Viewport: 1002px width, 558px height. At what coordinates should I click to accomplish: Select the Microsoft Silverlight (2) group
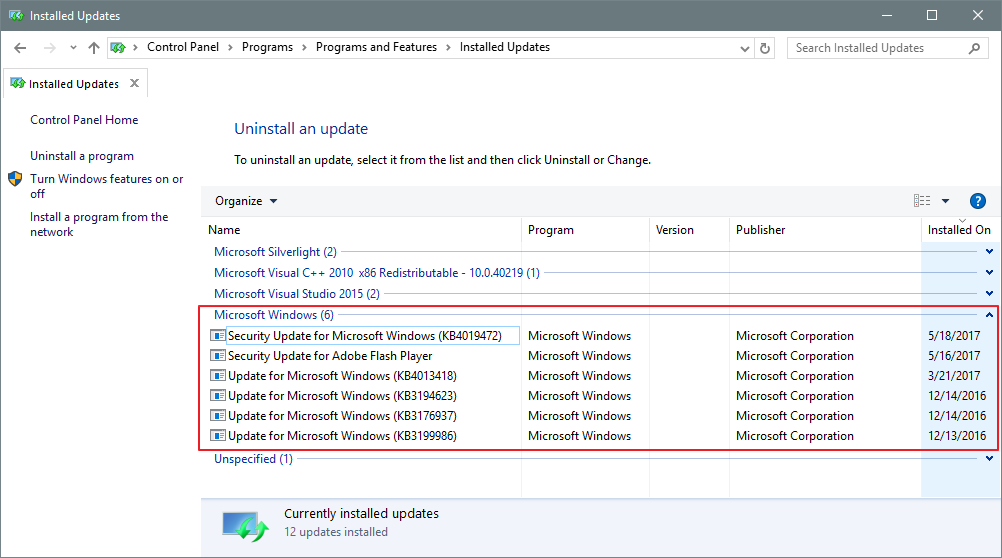pyautogui.click(x=275, y=252)
